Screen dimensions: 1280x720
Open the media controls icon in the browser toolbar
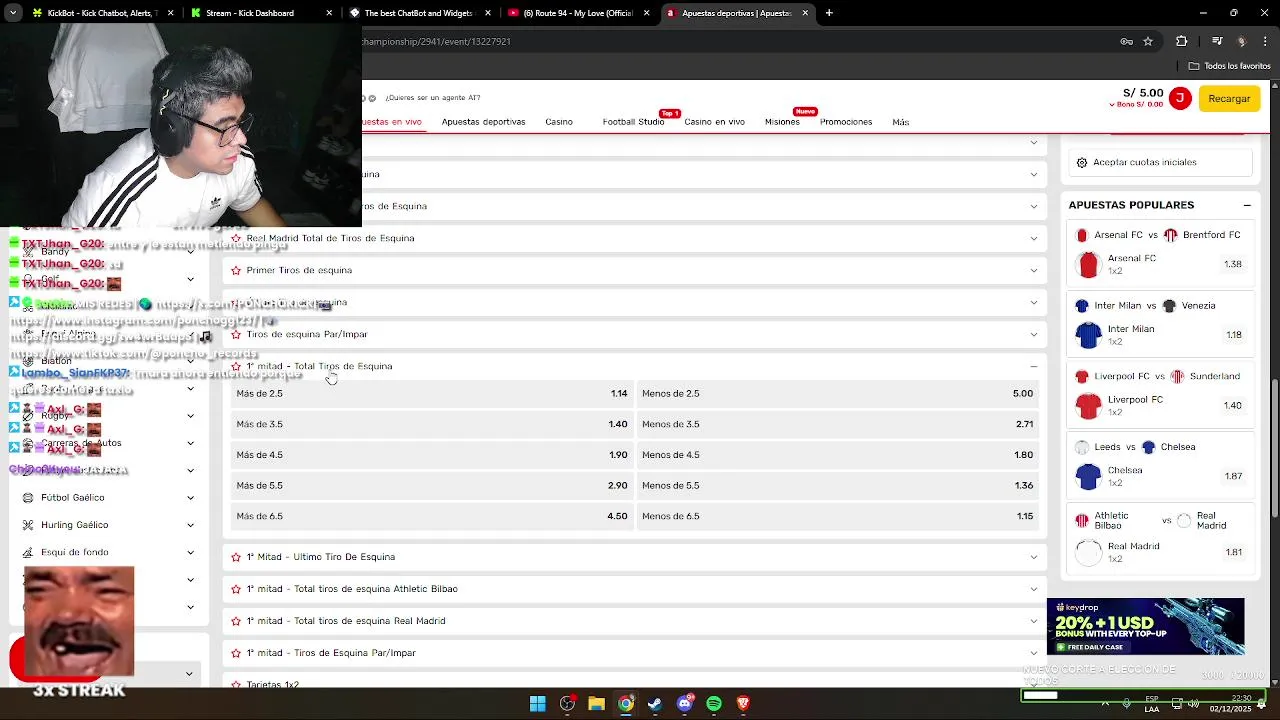click(1217, 41)
